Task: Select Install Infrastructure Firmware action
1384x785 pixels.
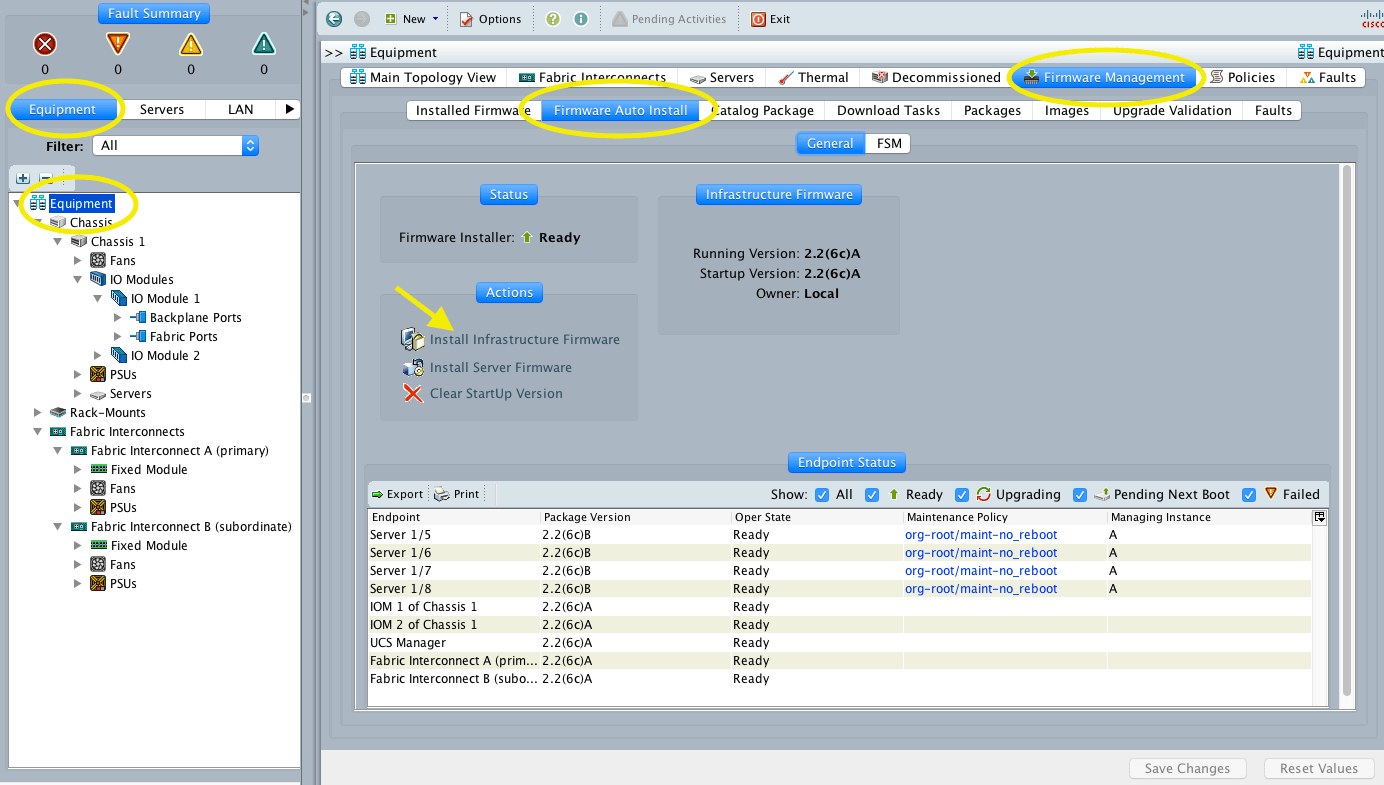Action: pyautogui.click(x=524, y=339)
